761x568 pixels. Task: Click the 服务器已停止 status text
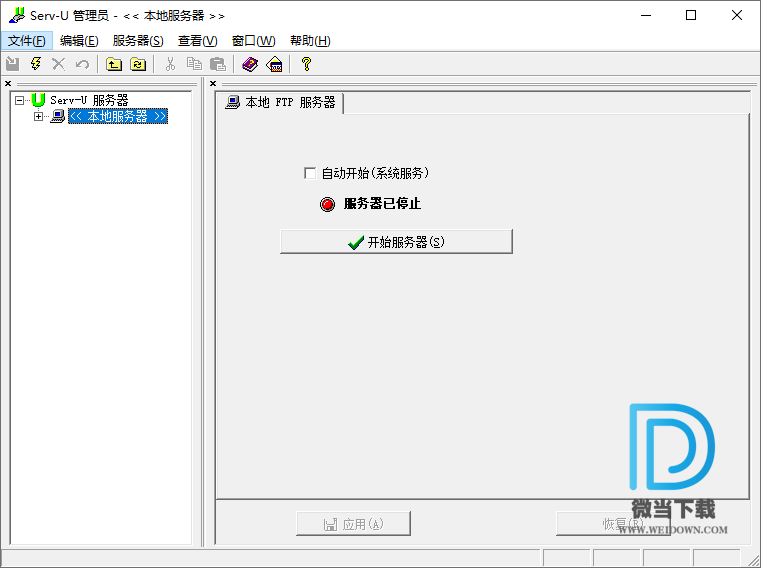pyautogui.click(x=382, y=204)
